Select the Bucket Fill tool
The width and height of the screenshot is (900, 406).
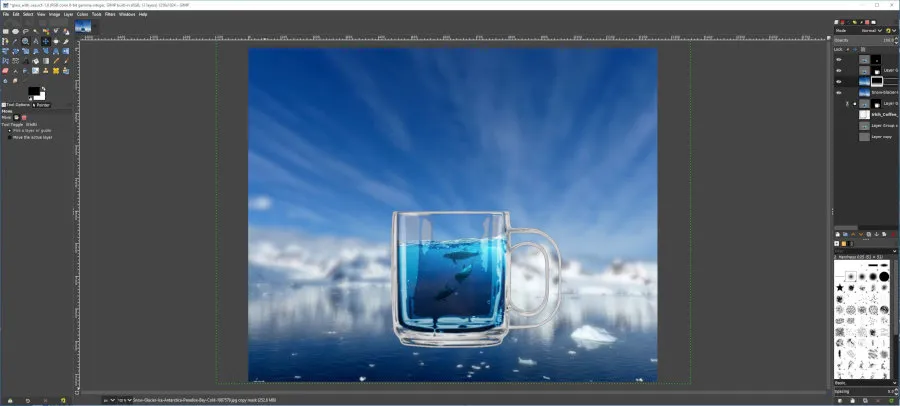[36, 61]
